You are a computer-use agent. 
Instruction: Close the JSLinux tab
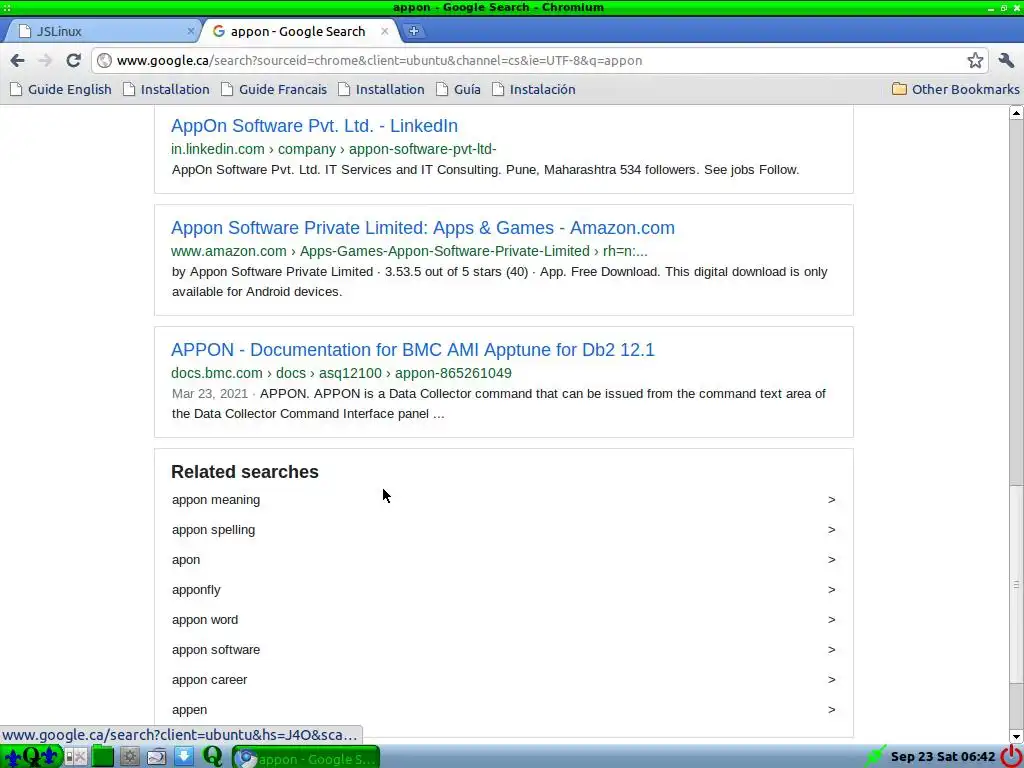pos(191,31)
